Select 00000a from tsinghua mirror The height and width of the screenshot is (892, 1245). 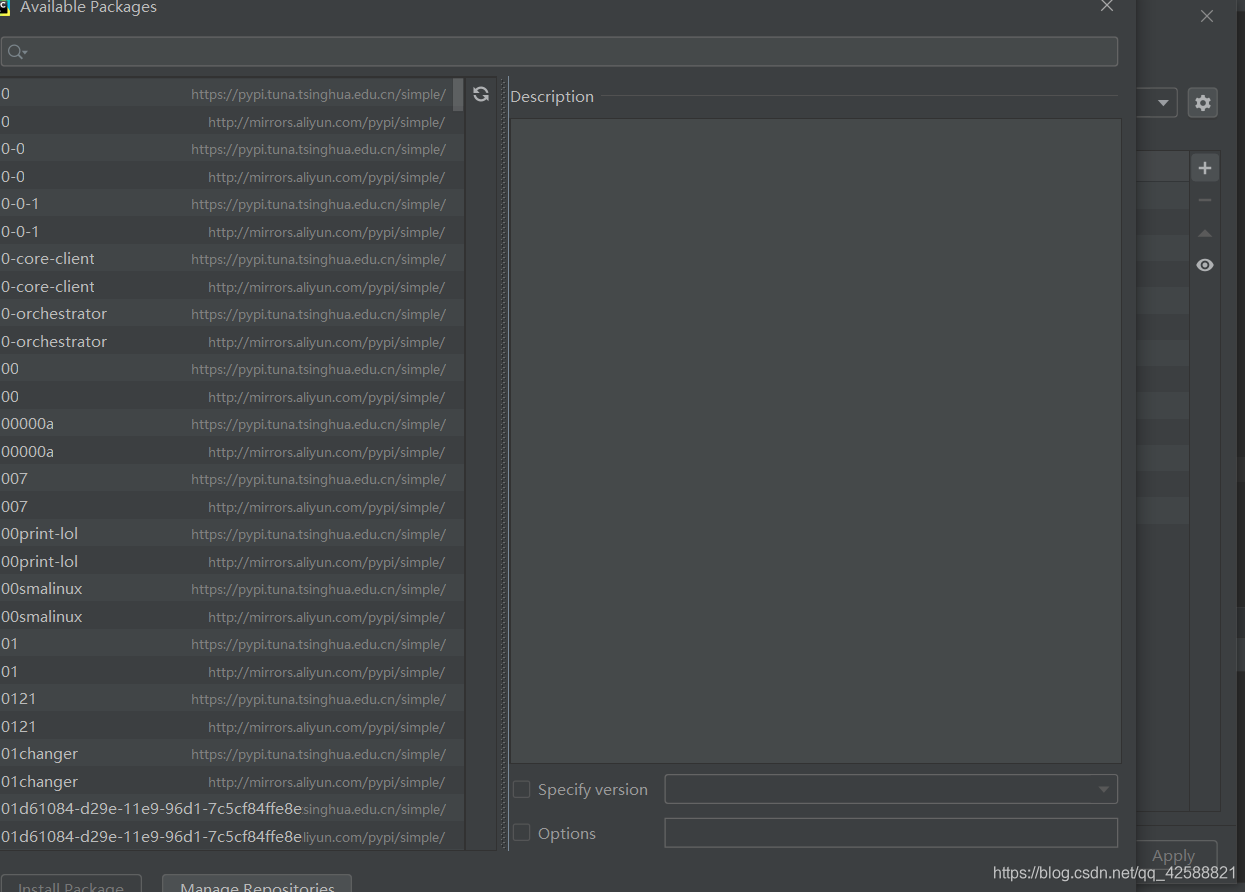click(226, 424)
